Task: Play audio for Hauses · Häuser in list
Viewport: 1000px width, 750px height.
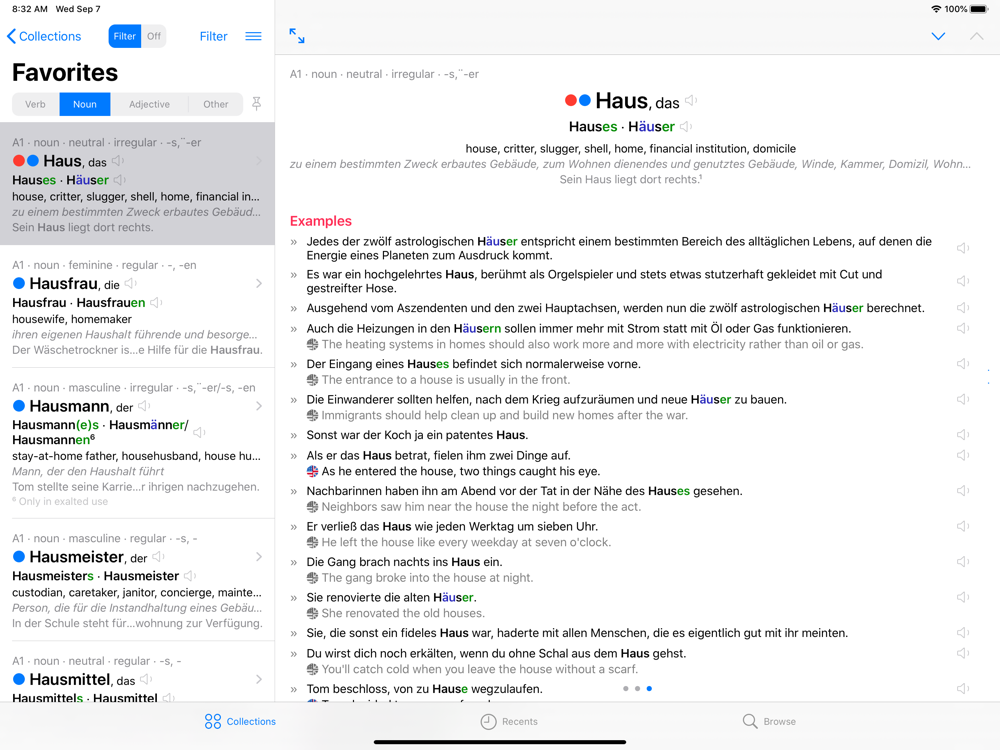Action: (120, 180)
